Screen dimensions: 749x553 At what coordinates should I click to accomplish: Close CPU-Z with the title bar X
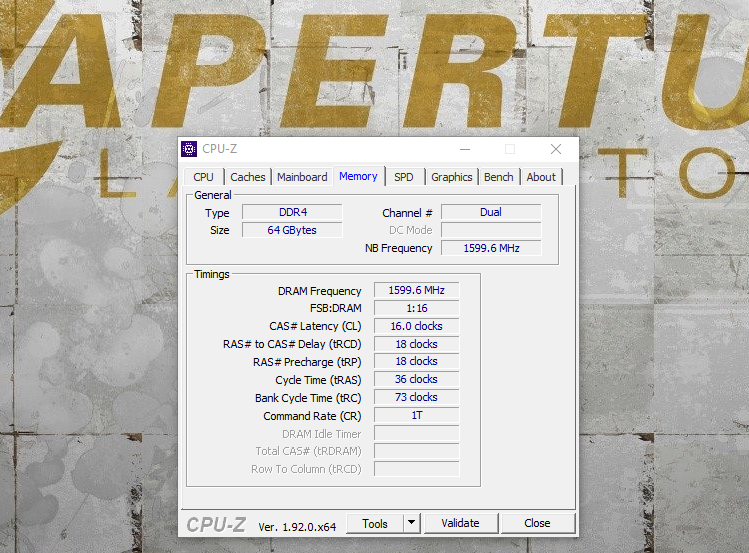(x=556, y=149)
